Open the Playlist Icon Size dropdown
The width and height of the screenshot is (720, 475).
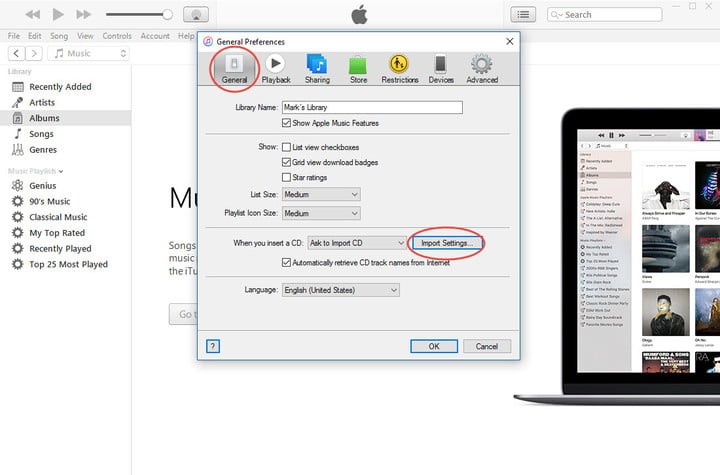(321, 213)
